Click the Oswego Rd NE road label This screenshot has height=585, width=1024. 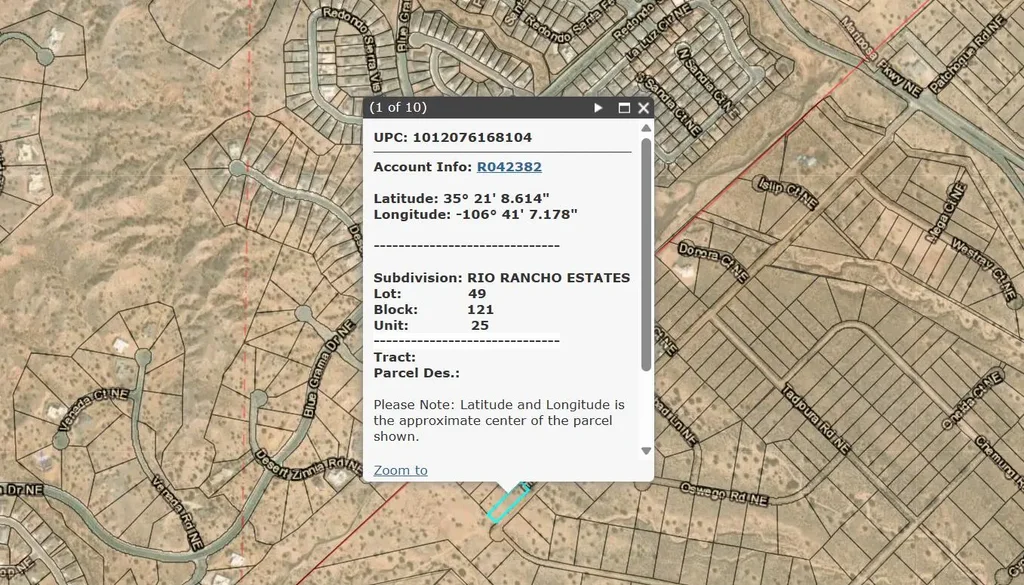pyautogui.click(x=724, y=492)
